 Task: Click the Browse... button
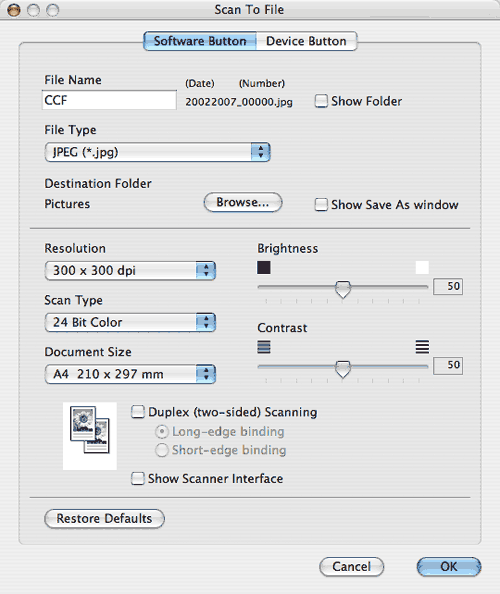243,202
